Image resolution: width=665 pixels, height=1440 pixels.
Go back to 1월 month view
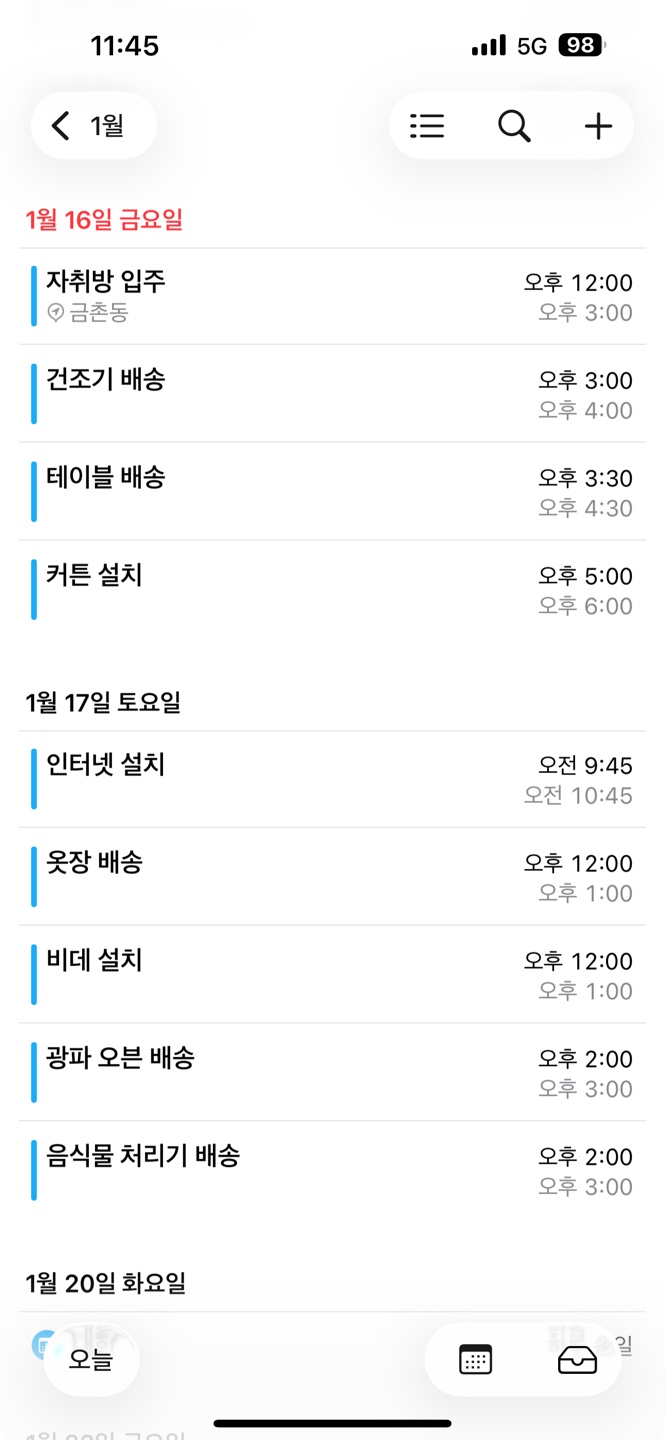click(x=93, y=126)
